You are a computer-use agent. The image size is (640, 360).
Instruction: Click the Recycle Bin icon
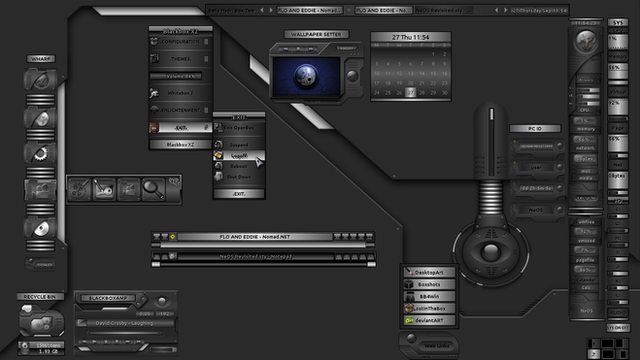point(41,322)
